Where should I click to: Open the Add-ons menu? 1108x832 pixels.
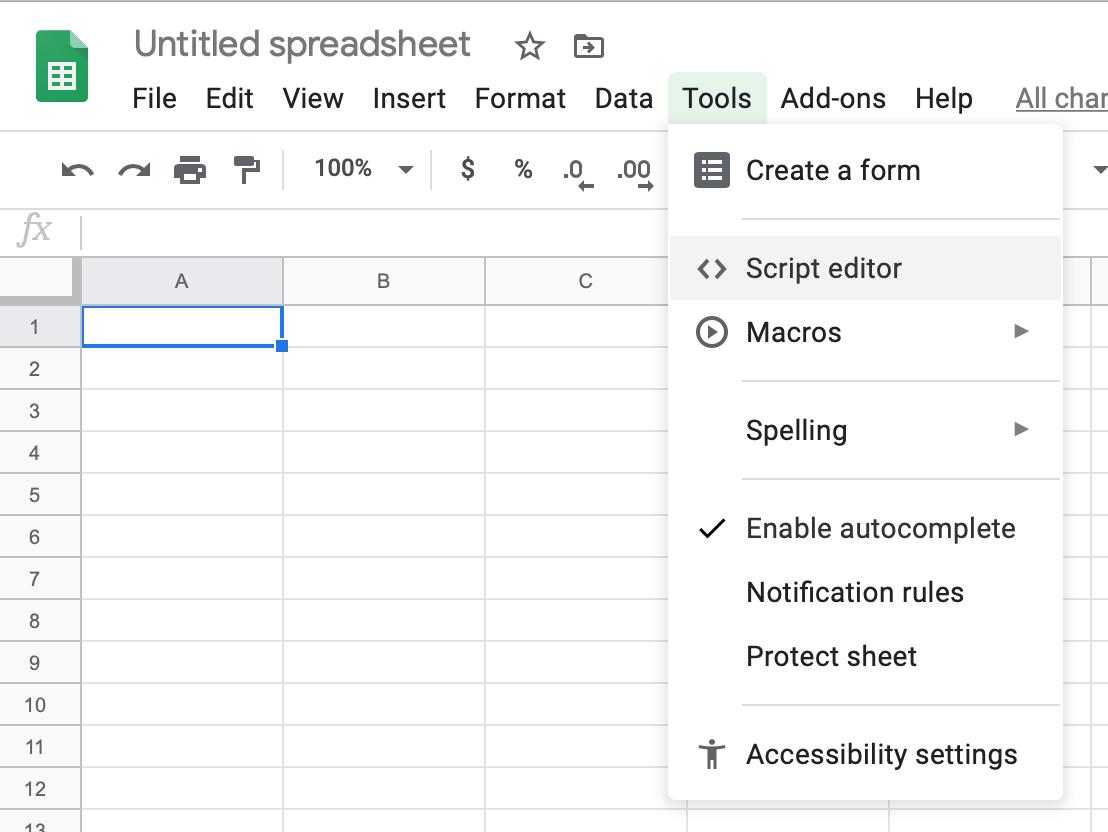(x=833, y=98)
